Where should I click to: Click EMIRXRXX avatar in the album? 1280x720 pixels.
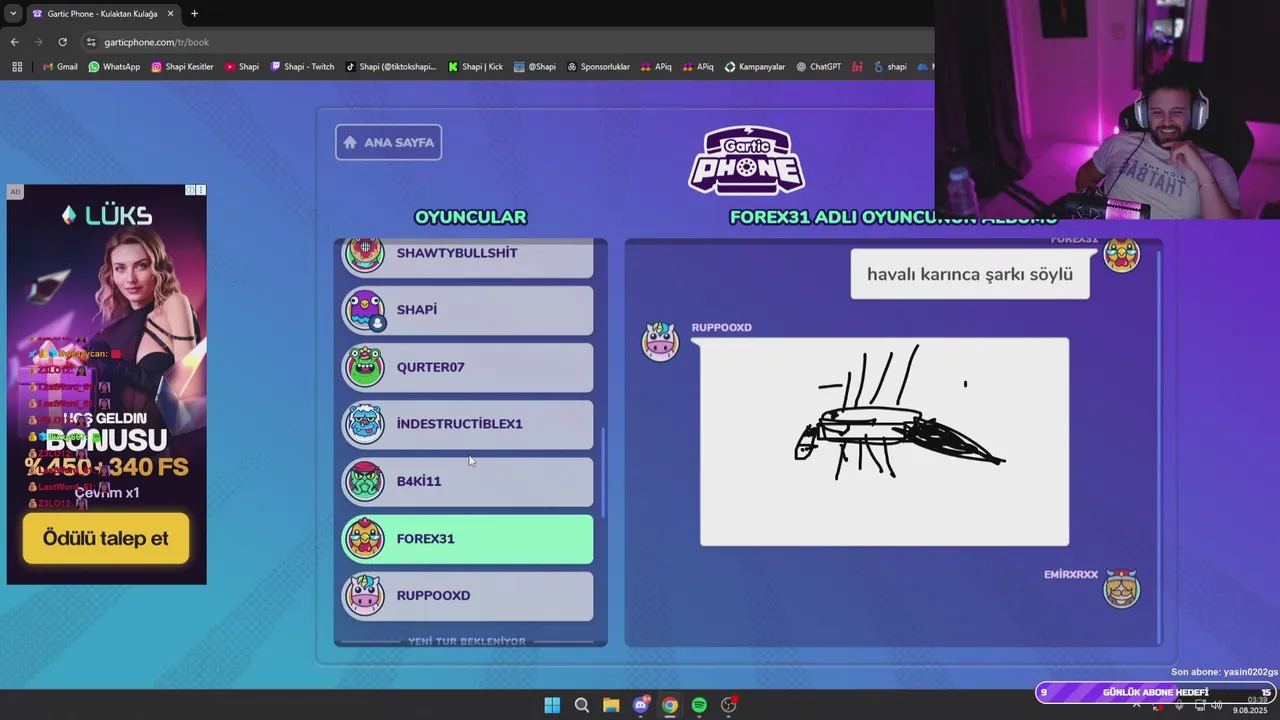pyautogui.click(x=1121, y=588)
